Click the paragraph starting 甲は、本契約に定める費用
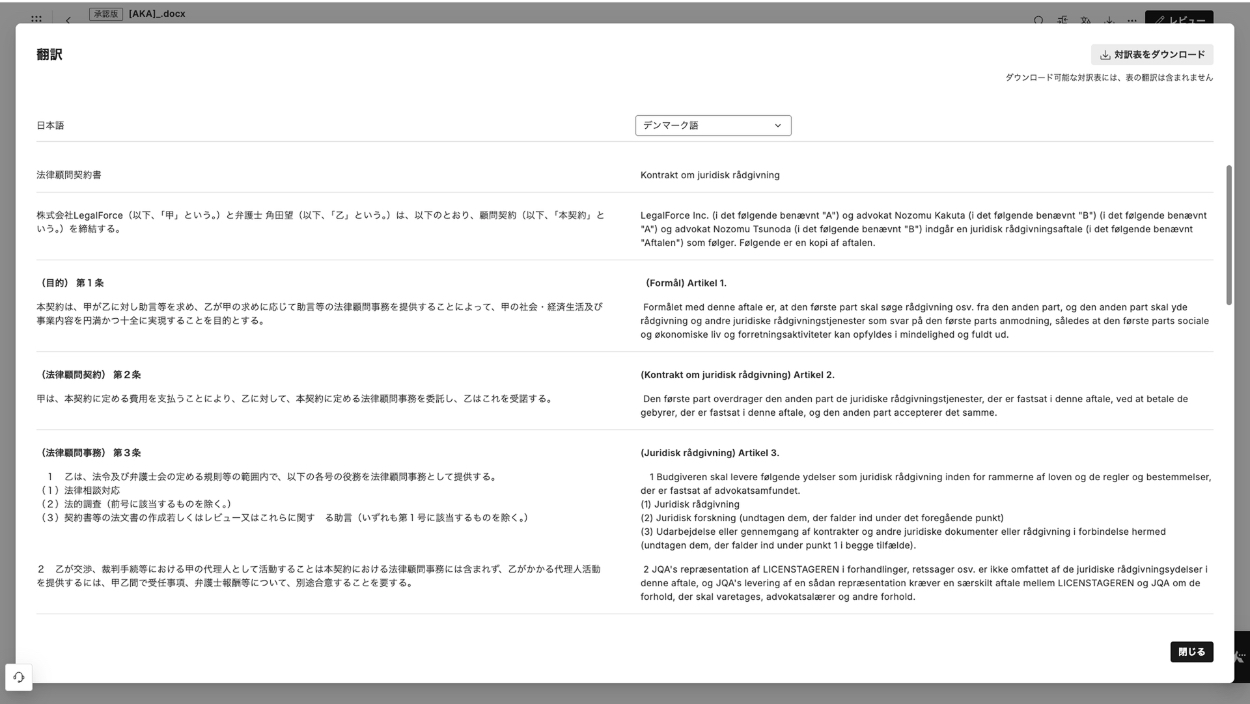 tap(294, 398)
